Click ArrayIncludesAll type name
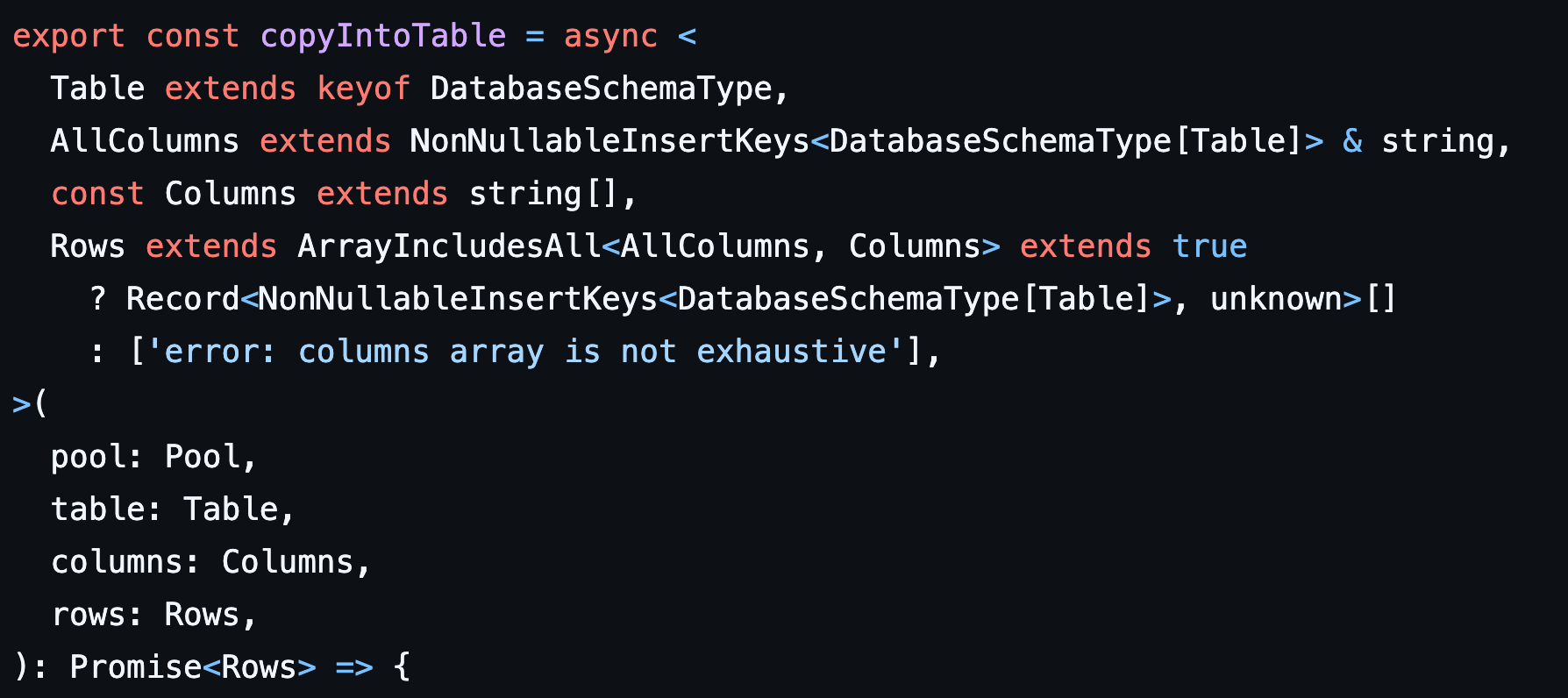1568x698 pixels. tap(449, 246)
